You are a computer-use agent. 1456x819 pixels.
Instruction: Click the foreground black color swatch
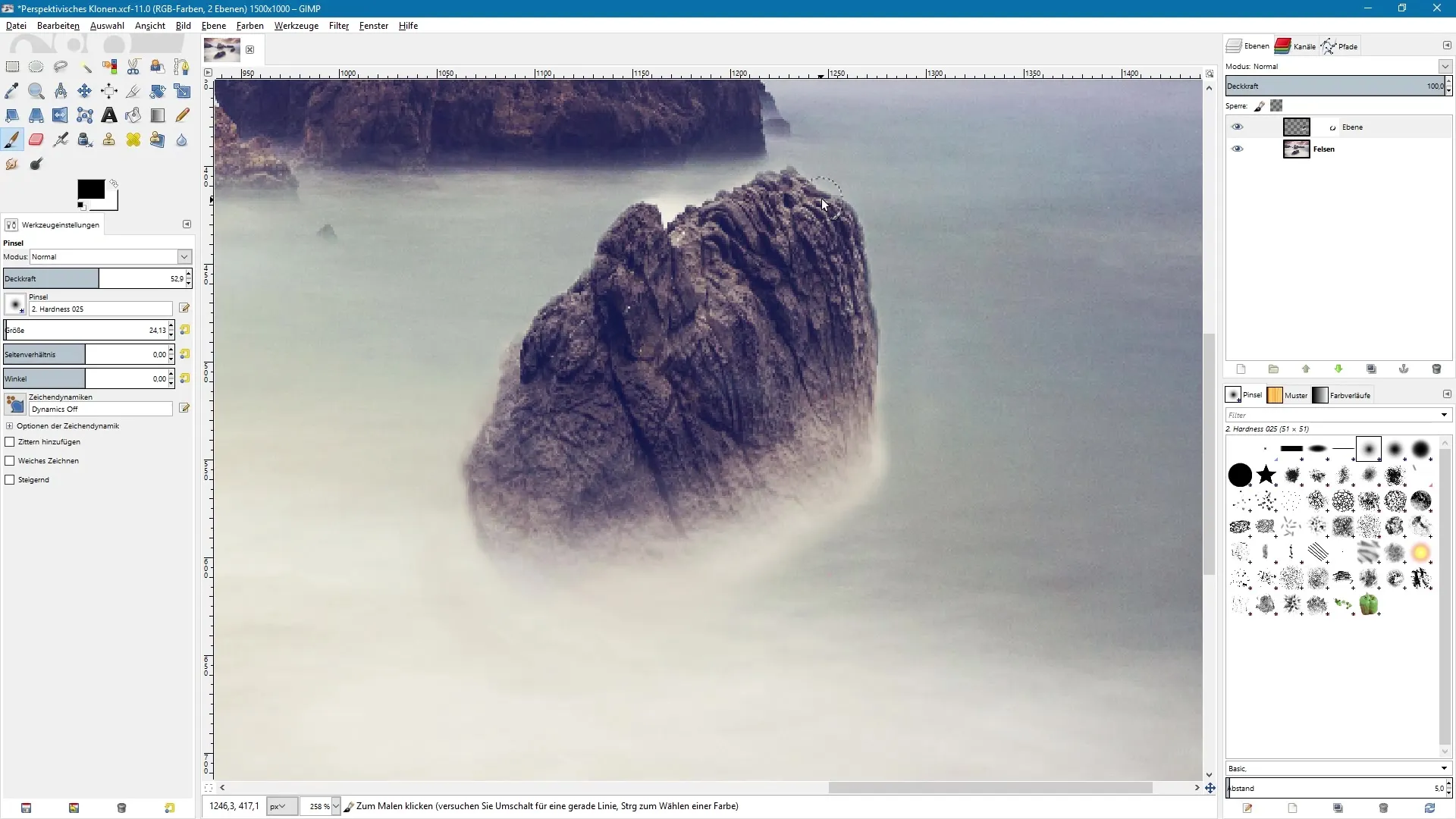click(x=90, y=189)
